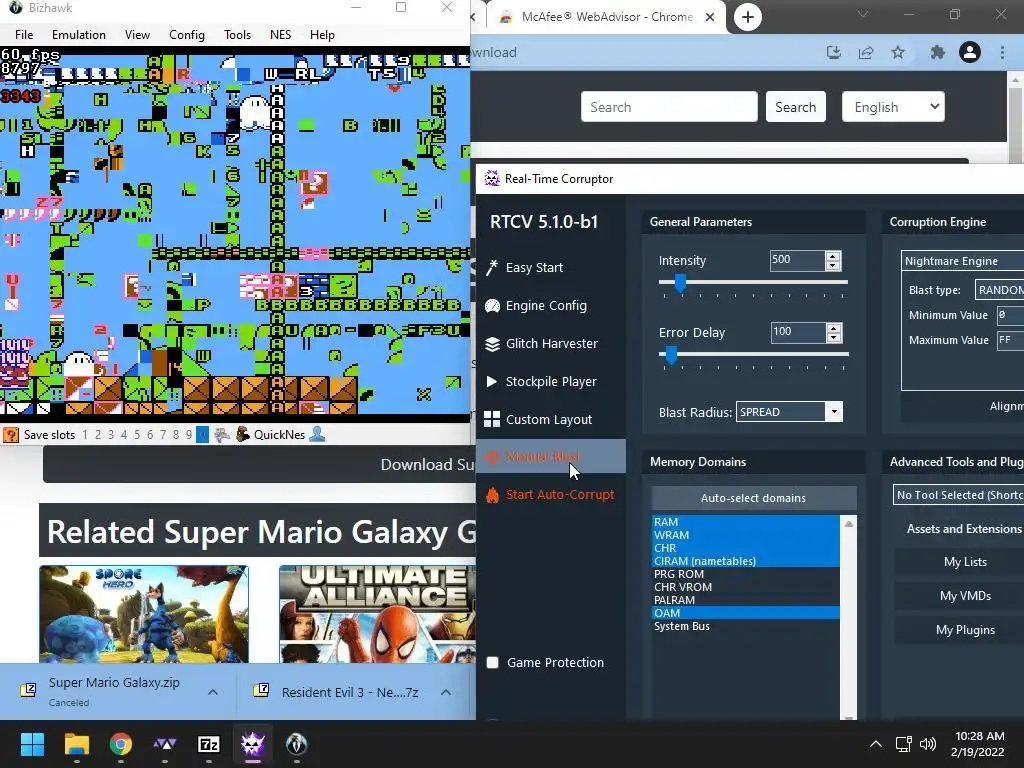Enable the Game Protection checkbox
Image resolution: width=1024 pixels, height=768 pixels.
[x=493, y=663]
